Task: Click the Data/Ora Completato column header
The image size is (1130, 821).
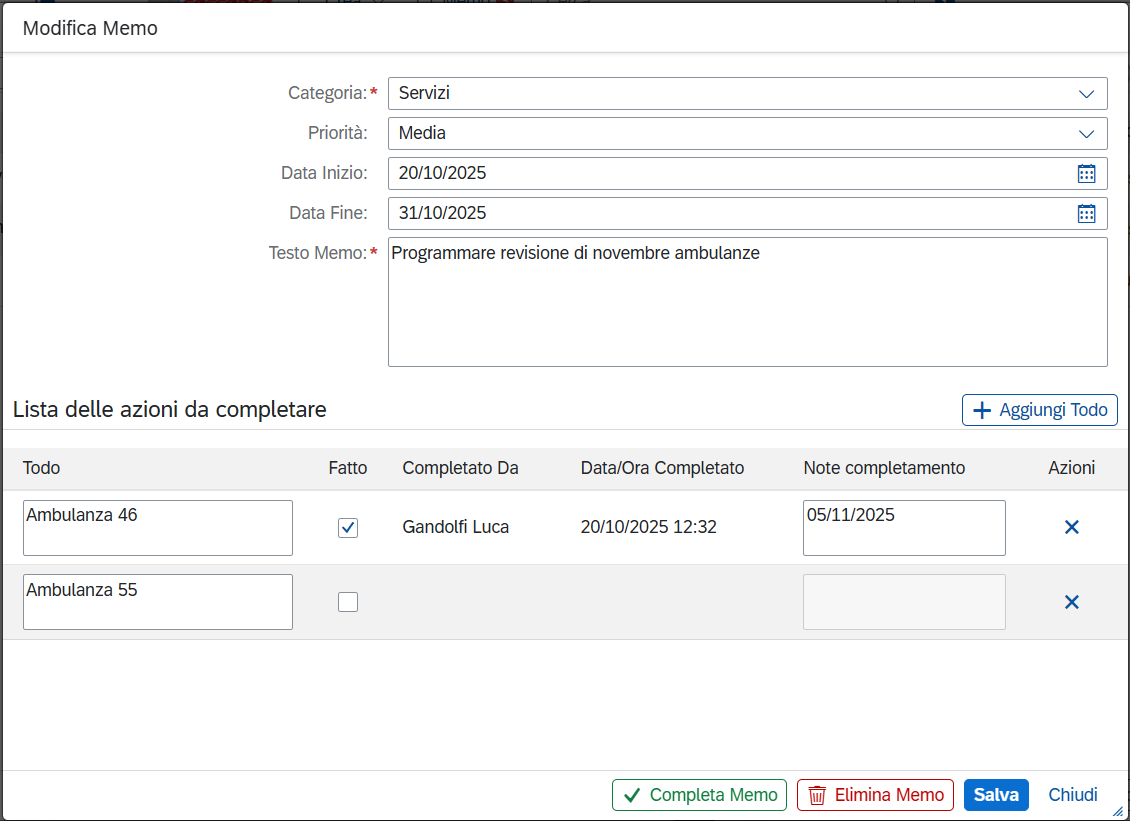Action: coord(662,468)
